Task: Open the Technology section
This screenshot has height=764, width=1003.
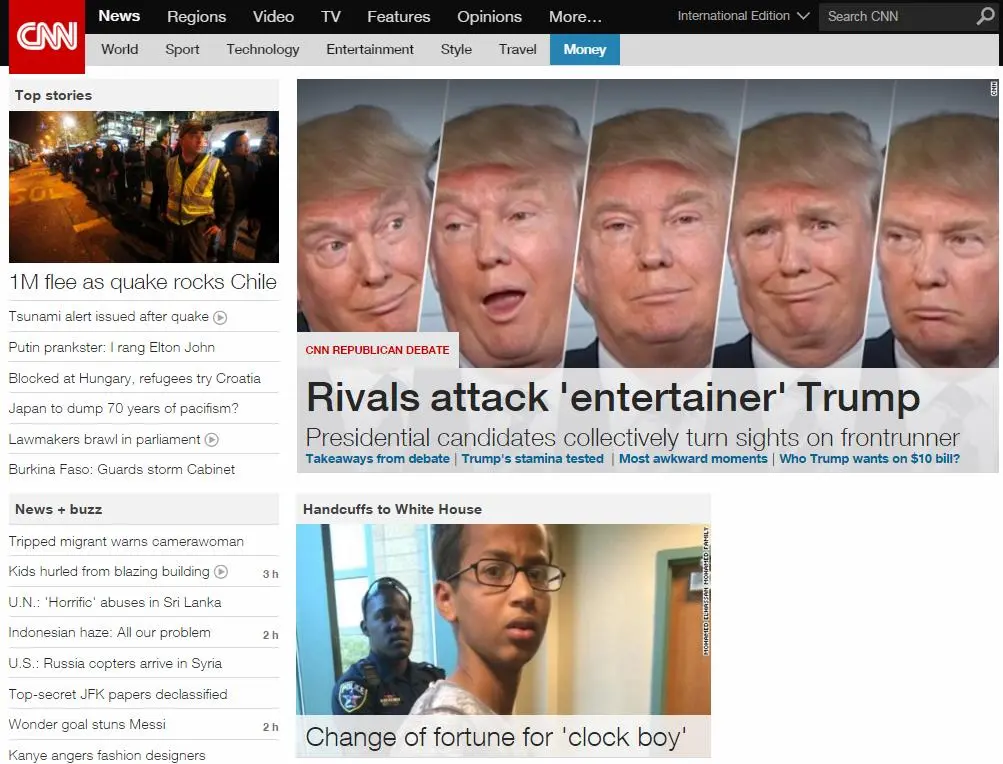Action: pyautogui.click(x=262, y=49)
